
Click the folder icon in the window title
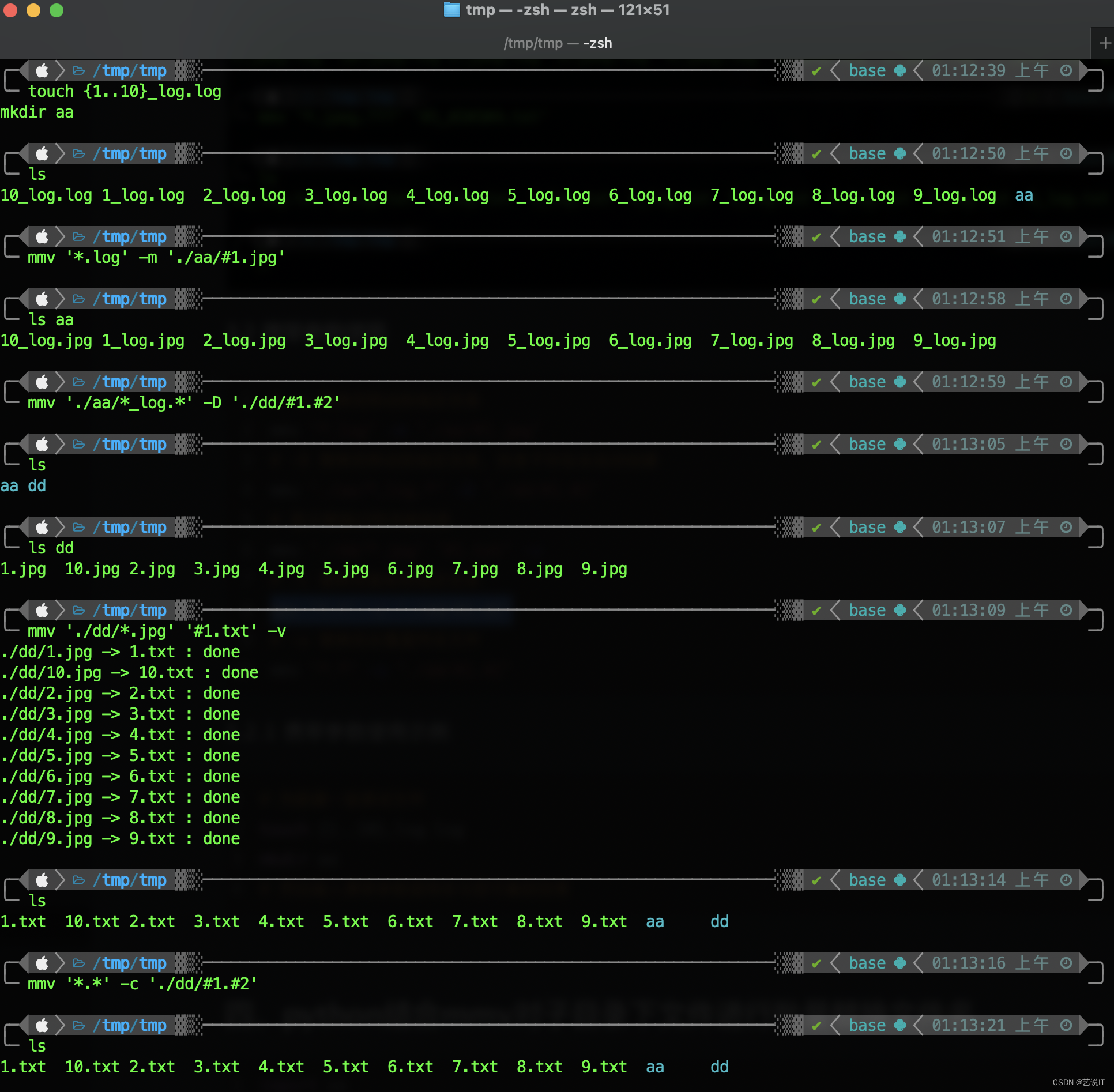coord(451,10)
